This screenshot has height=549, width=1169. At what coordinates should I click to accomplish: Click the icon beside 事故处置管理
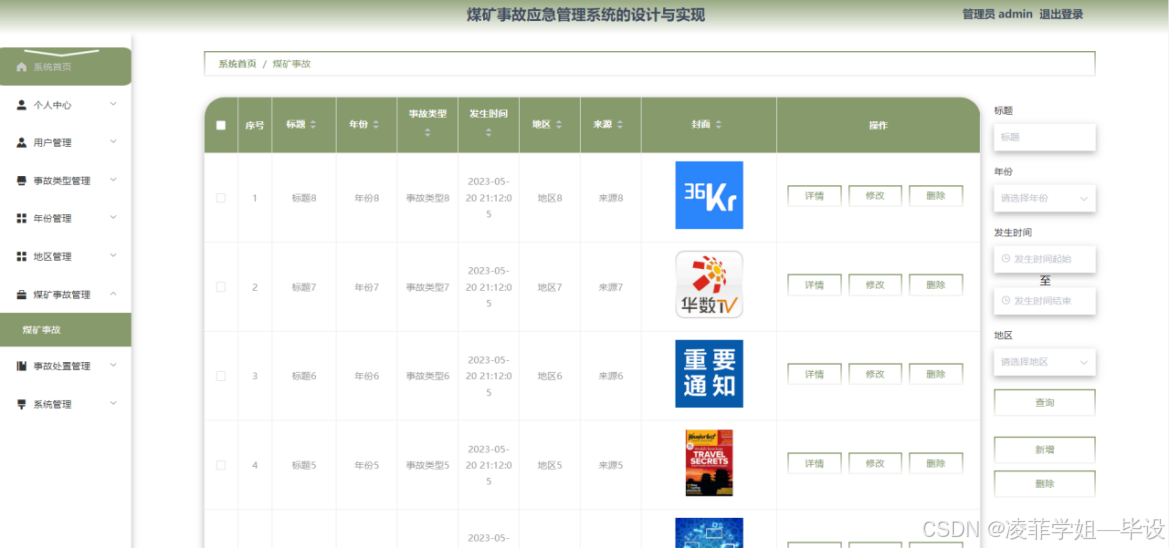coord(21,366)
